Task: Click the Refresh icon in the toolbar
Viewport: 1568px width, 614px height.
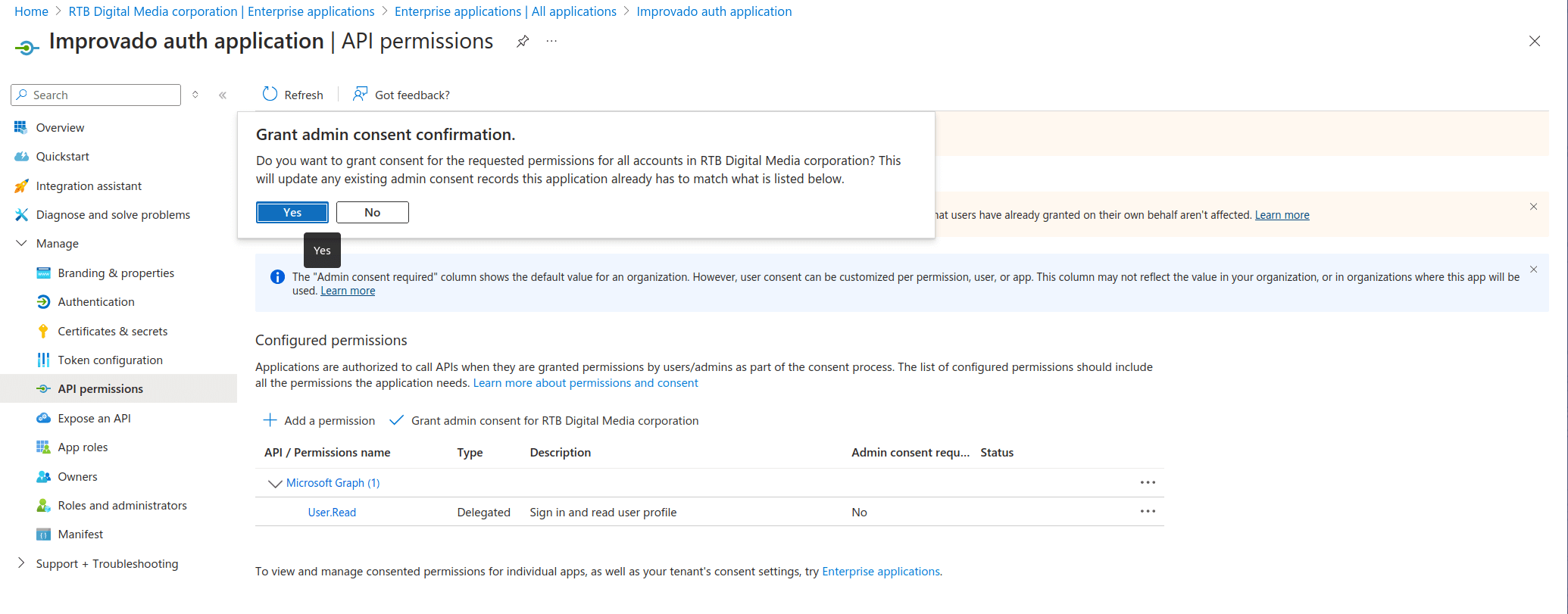Action: coord(270,94)
